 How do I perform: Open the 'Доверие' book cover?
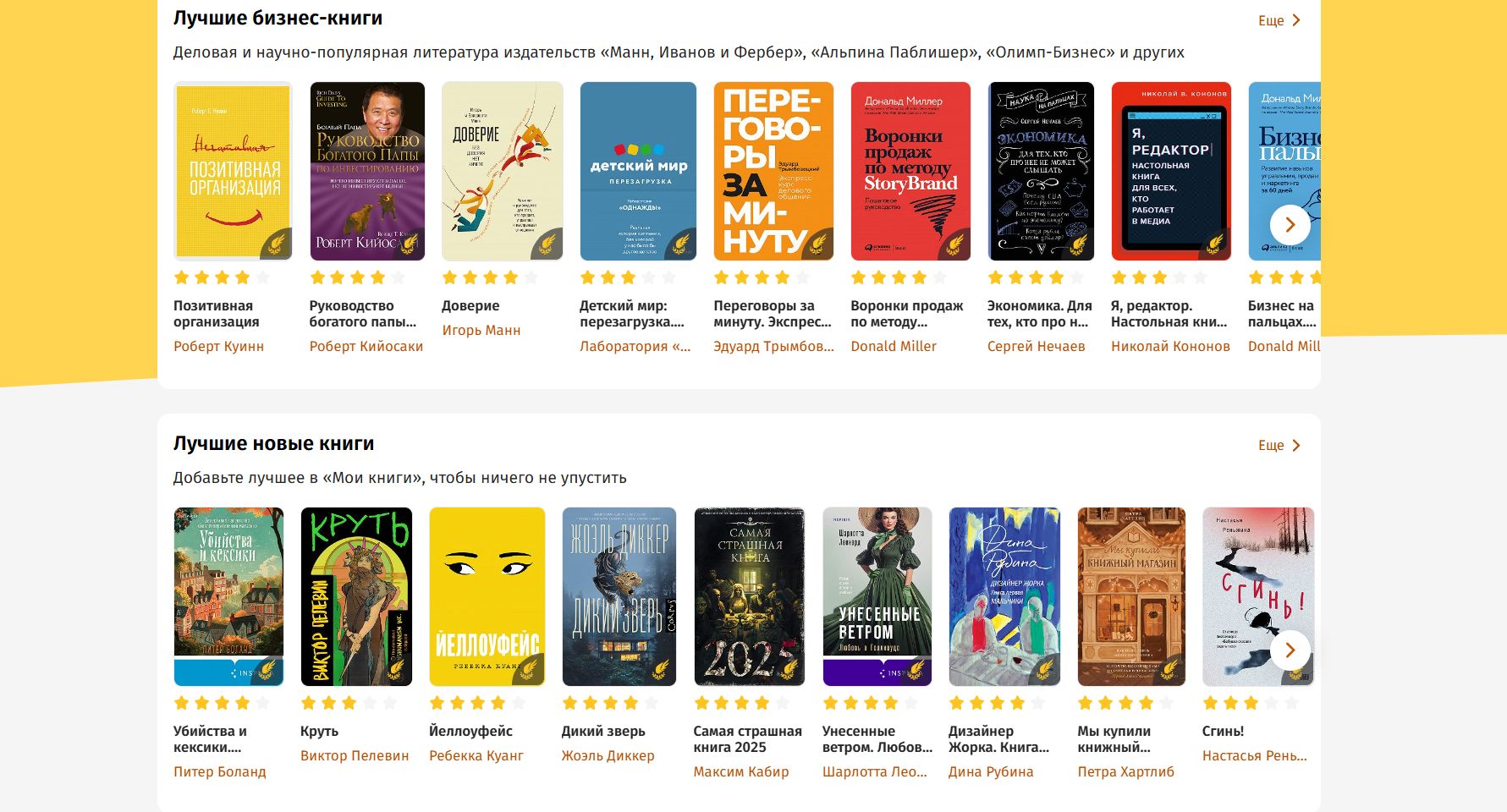point(503,171)
